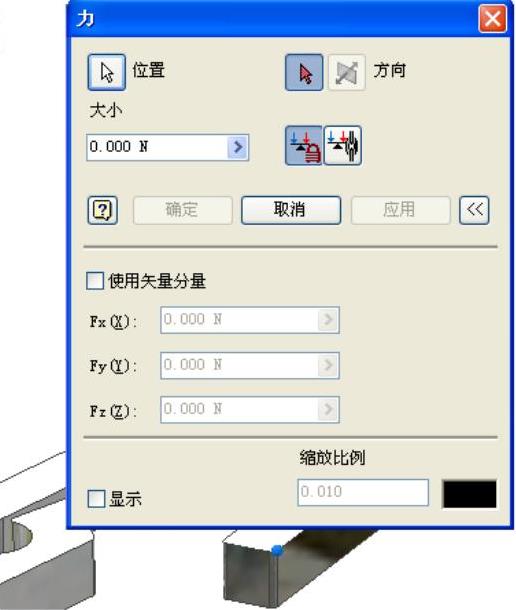516x610 pixels.
Task: Open help with the question mark icon
Action: pyautogui.click(x=102, y=210)
